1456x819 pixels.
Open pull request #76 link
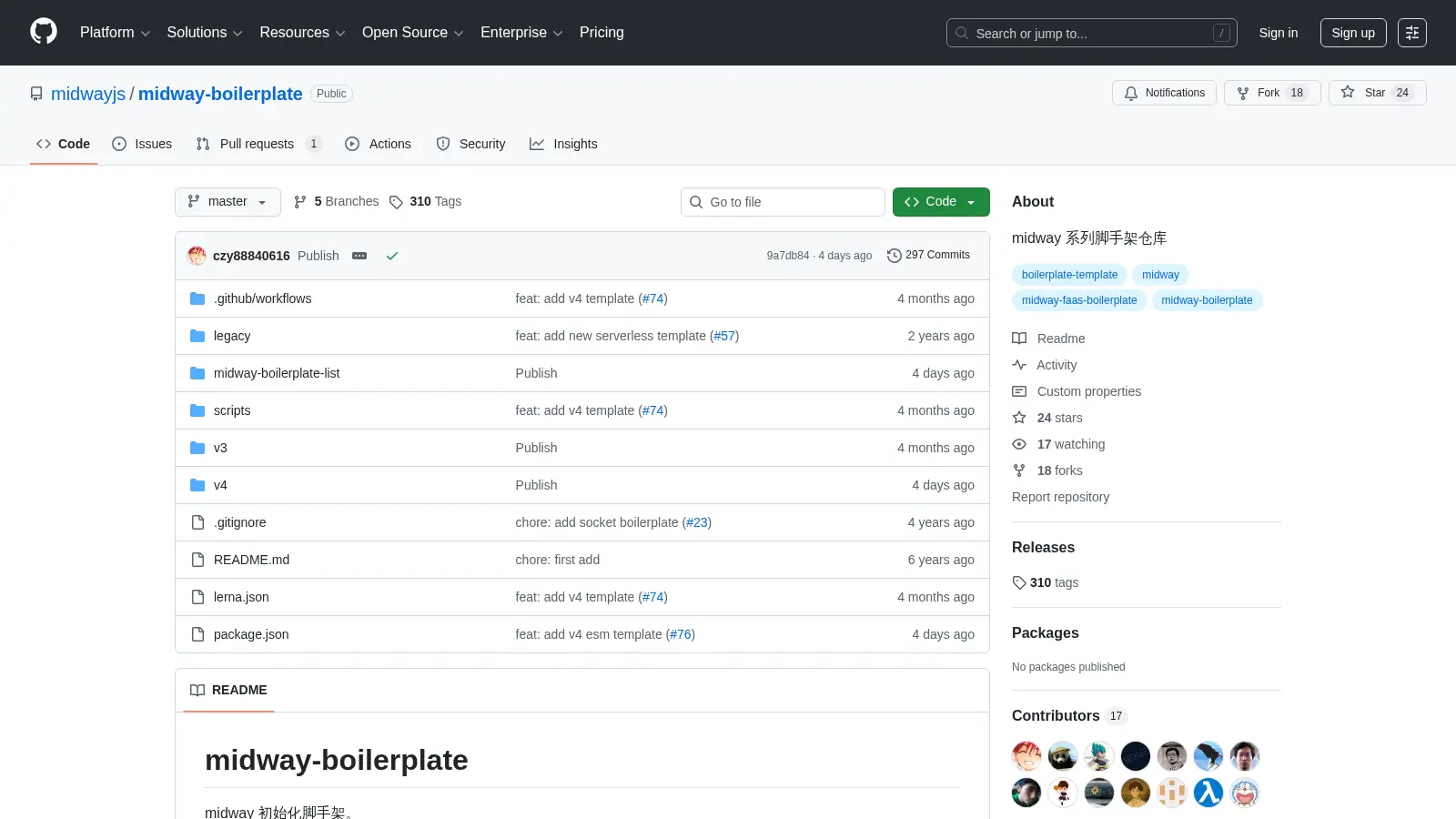click(681, 634)
